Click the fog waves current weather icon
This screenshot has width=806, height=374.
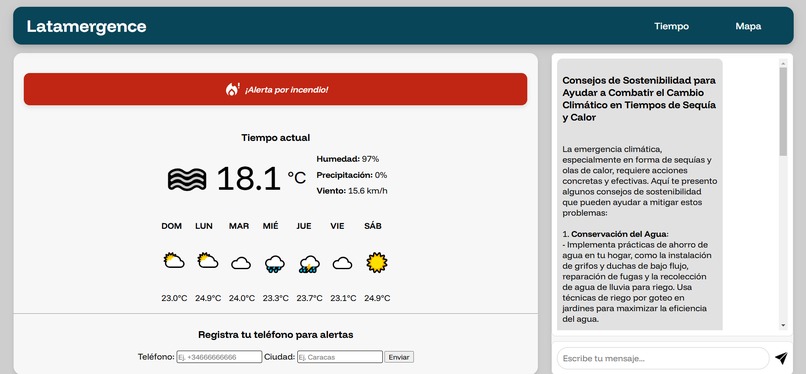187,179
